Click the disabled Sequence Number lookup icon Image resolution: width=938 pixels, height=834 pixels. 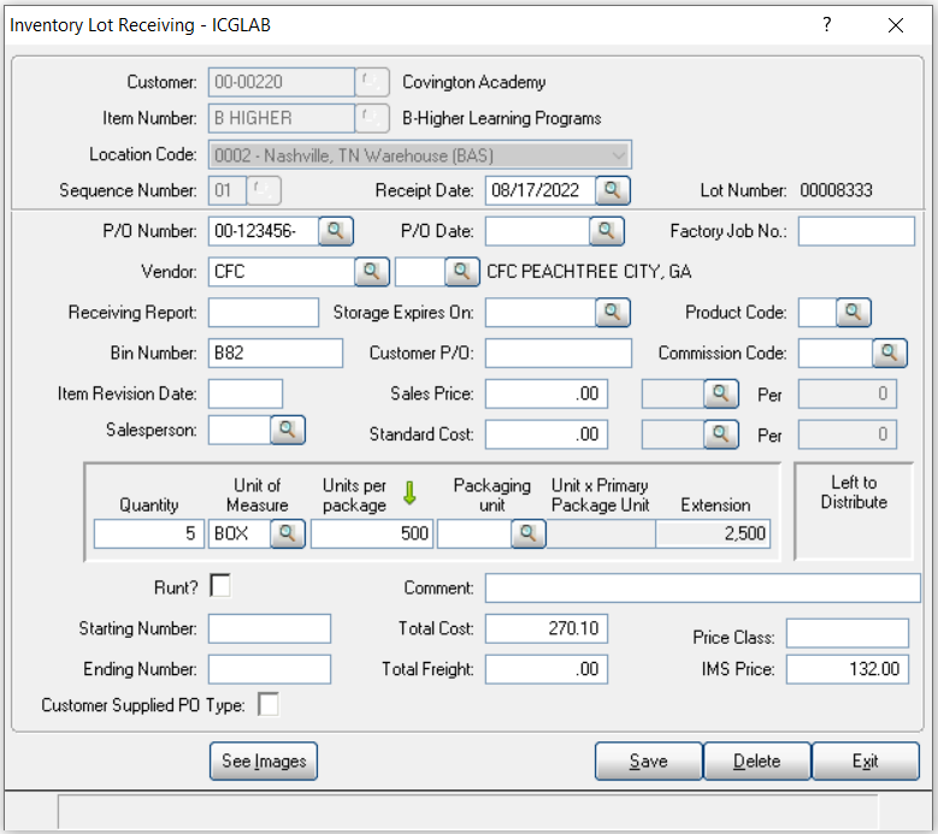[264, 190]
